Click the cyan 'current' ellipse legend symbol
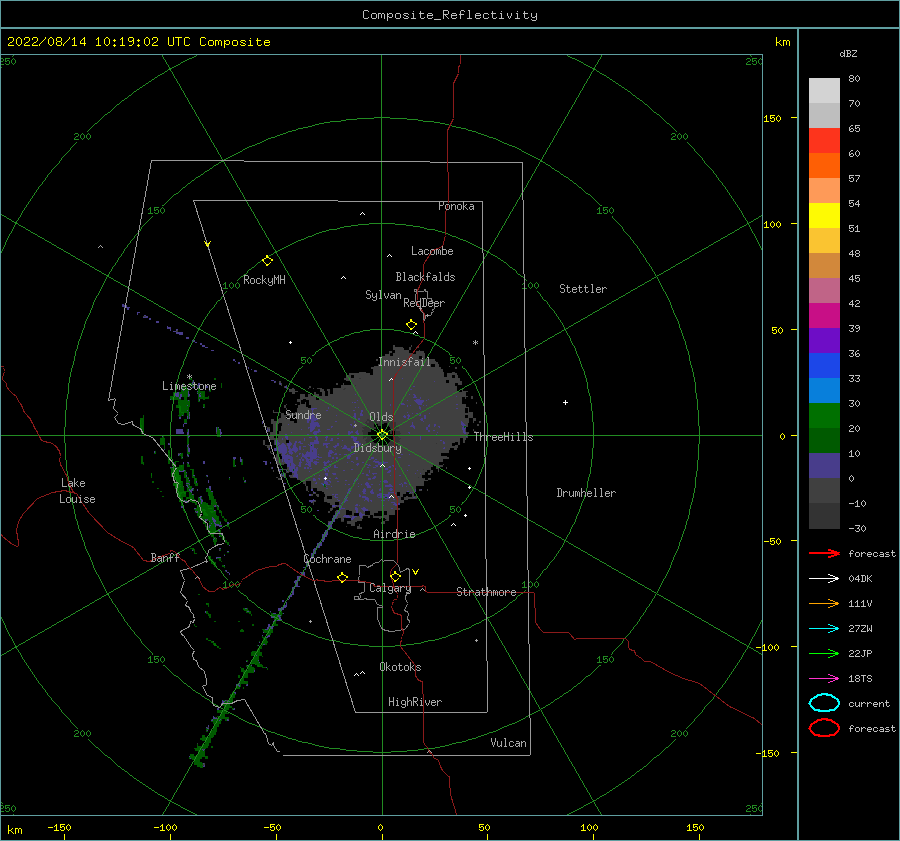This screenshot has width=900, height=841. [824, 703]
